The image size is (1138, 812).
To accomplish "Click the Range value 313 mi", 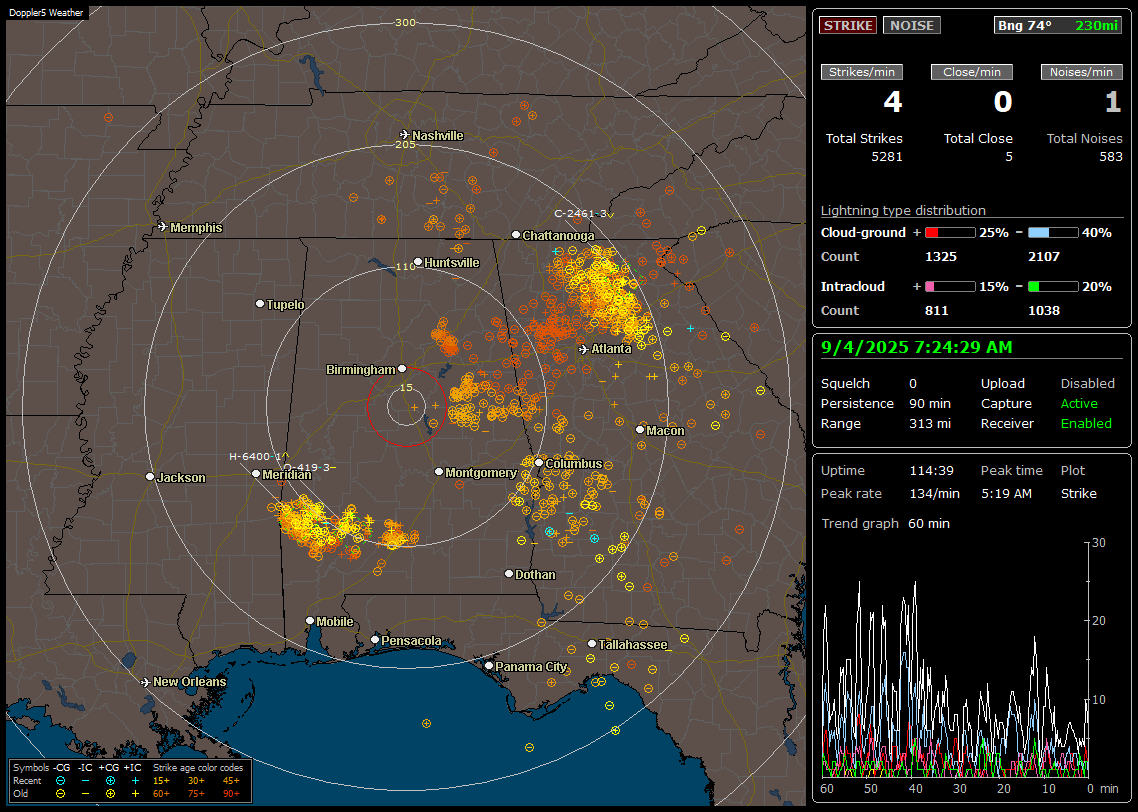I will [930, 423].
